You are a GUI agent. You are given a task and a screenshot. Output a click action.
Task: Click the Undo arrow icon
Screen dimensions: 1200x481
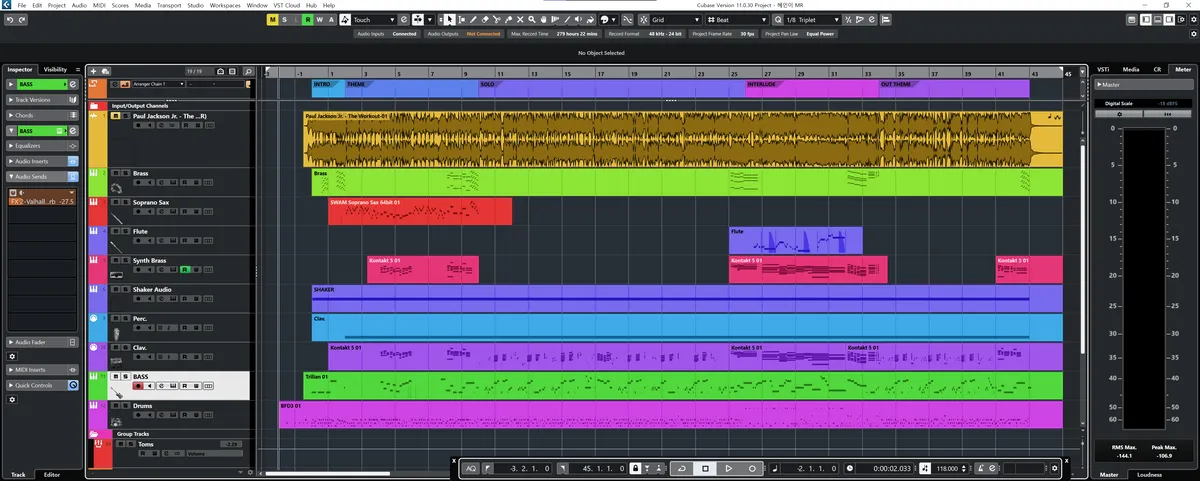click(x=9, y=20)
